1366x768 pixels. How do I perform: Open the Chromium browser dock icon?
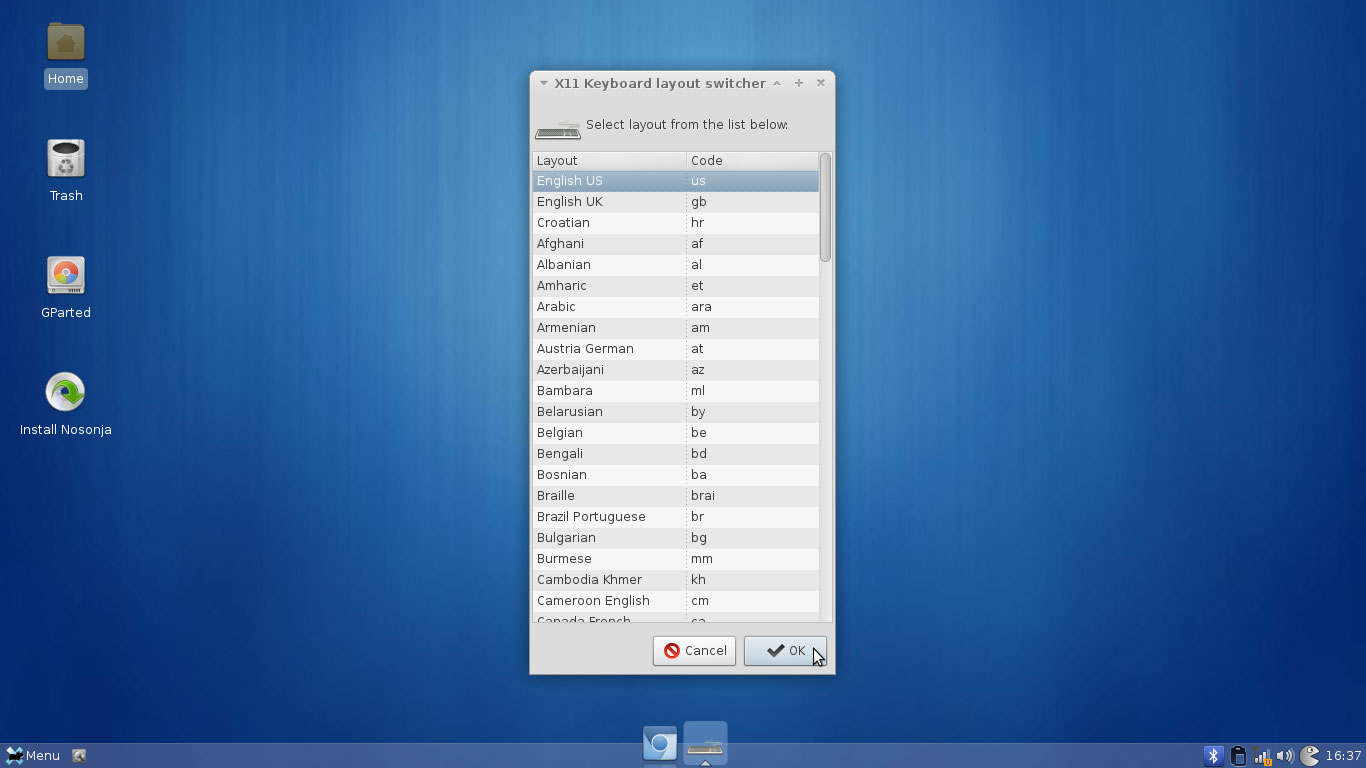click(x=660, y=744)
